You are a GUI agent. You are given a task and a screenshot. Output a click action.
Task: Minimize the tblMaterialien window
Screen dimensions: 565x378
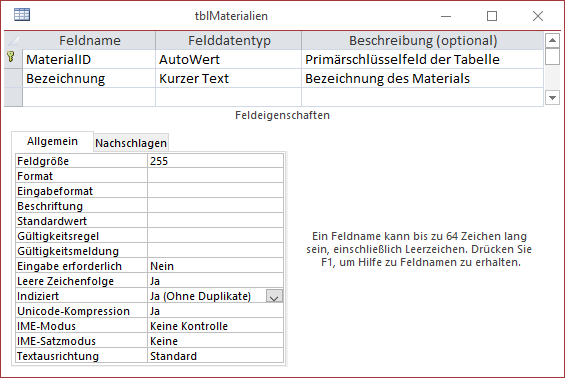446,16
